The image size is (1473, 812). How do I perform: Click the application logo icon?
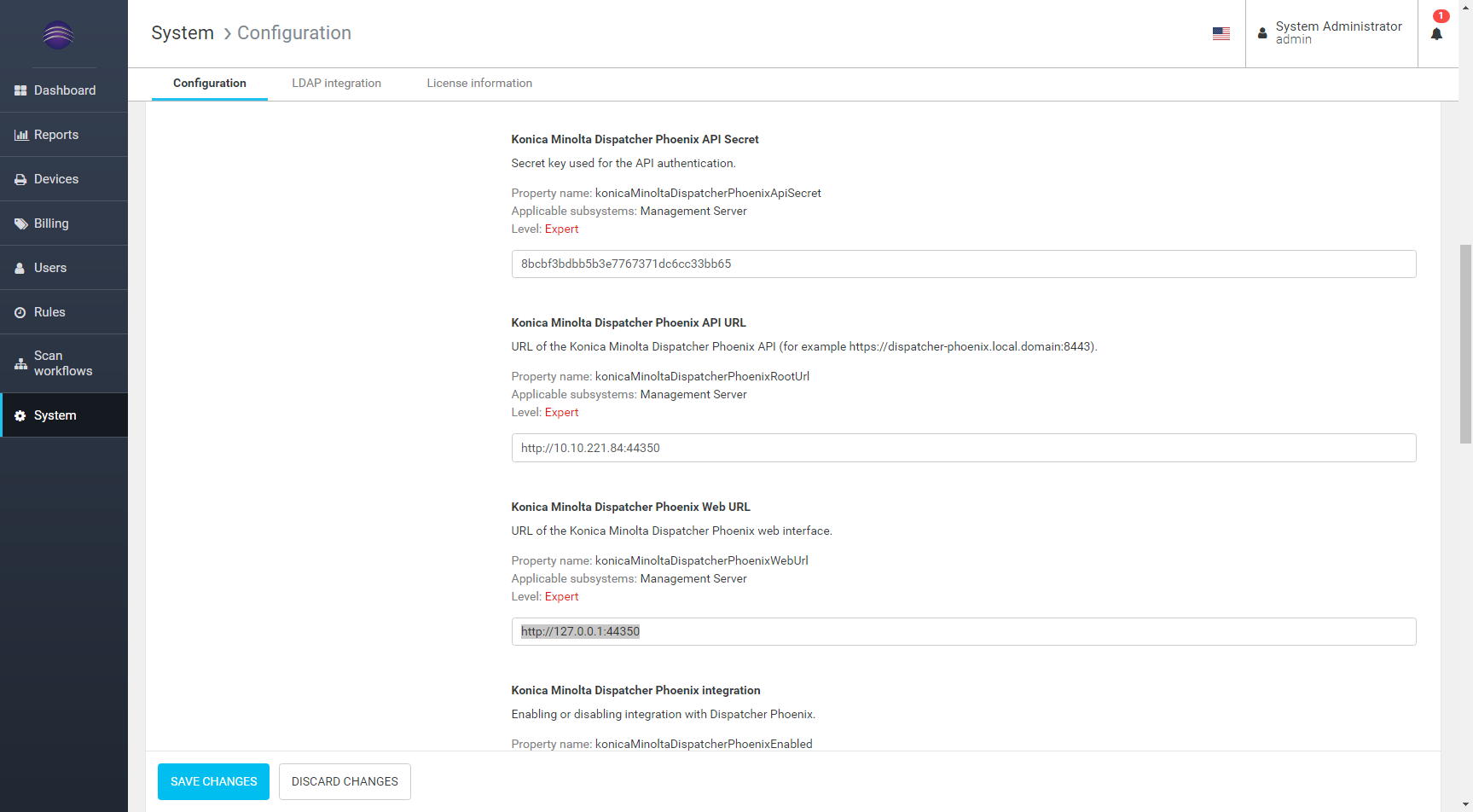(58, 35)
